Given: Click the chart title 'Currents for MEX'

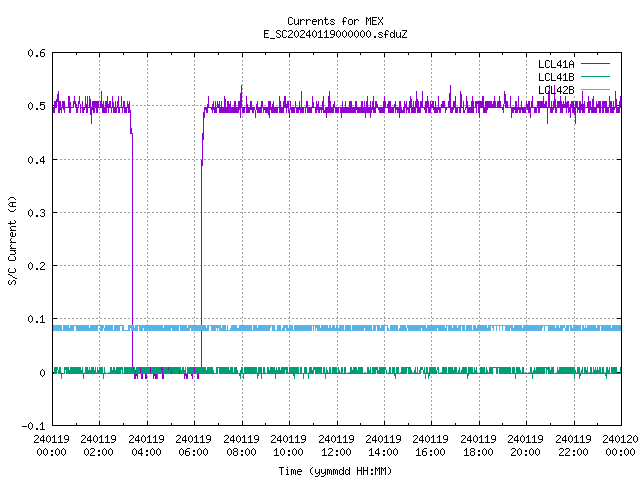Looking at the screenshot, I should point(335,21).
